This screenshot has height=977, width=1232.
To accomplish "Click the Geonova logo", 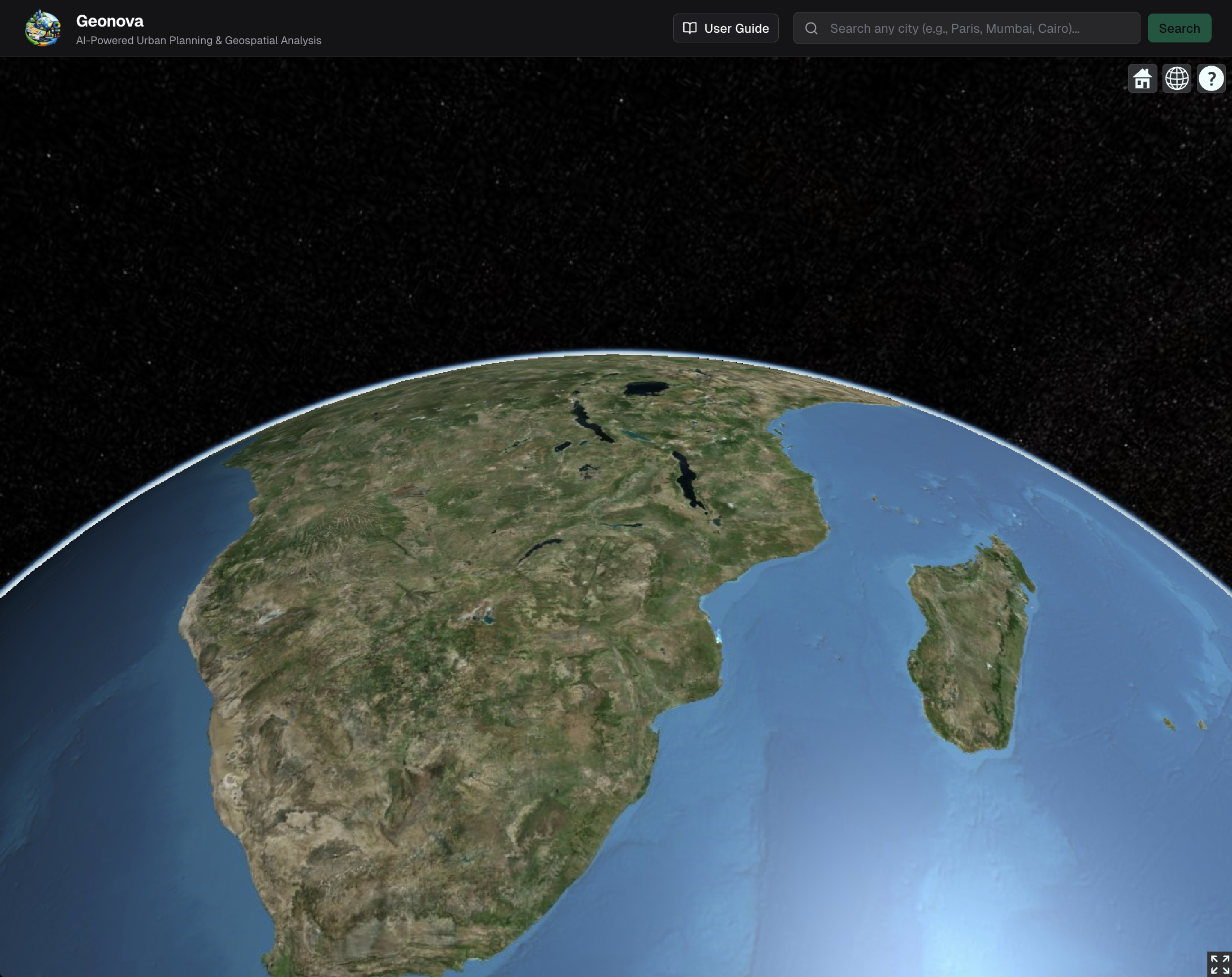I will point(45,28).
